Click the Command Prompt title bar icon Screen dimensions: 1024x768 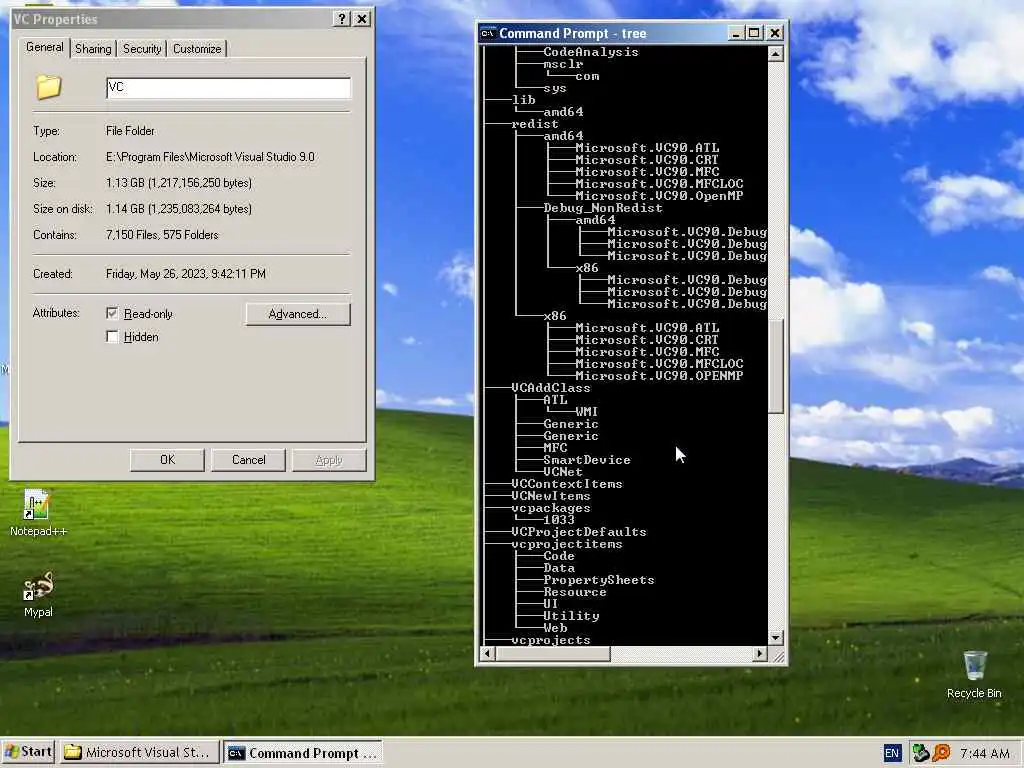488,33
